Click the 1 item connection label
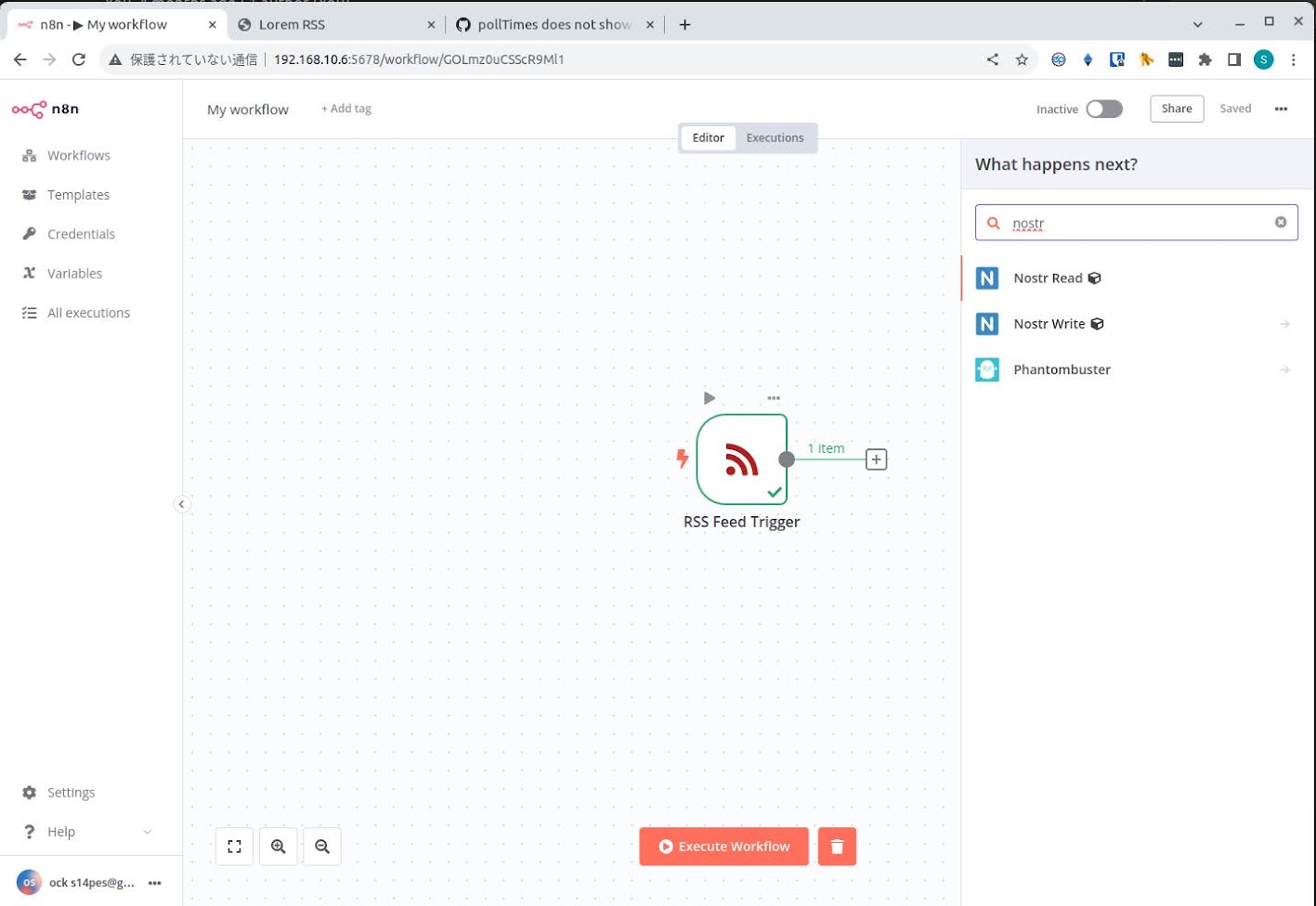Viewport: 1316px width, 906px height. coord(826,448)
